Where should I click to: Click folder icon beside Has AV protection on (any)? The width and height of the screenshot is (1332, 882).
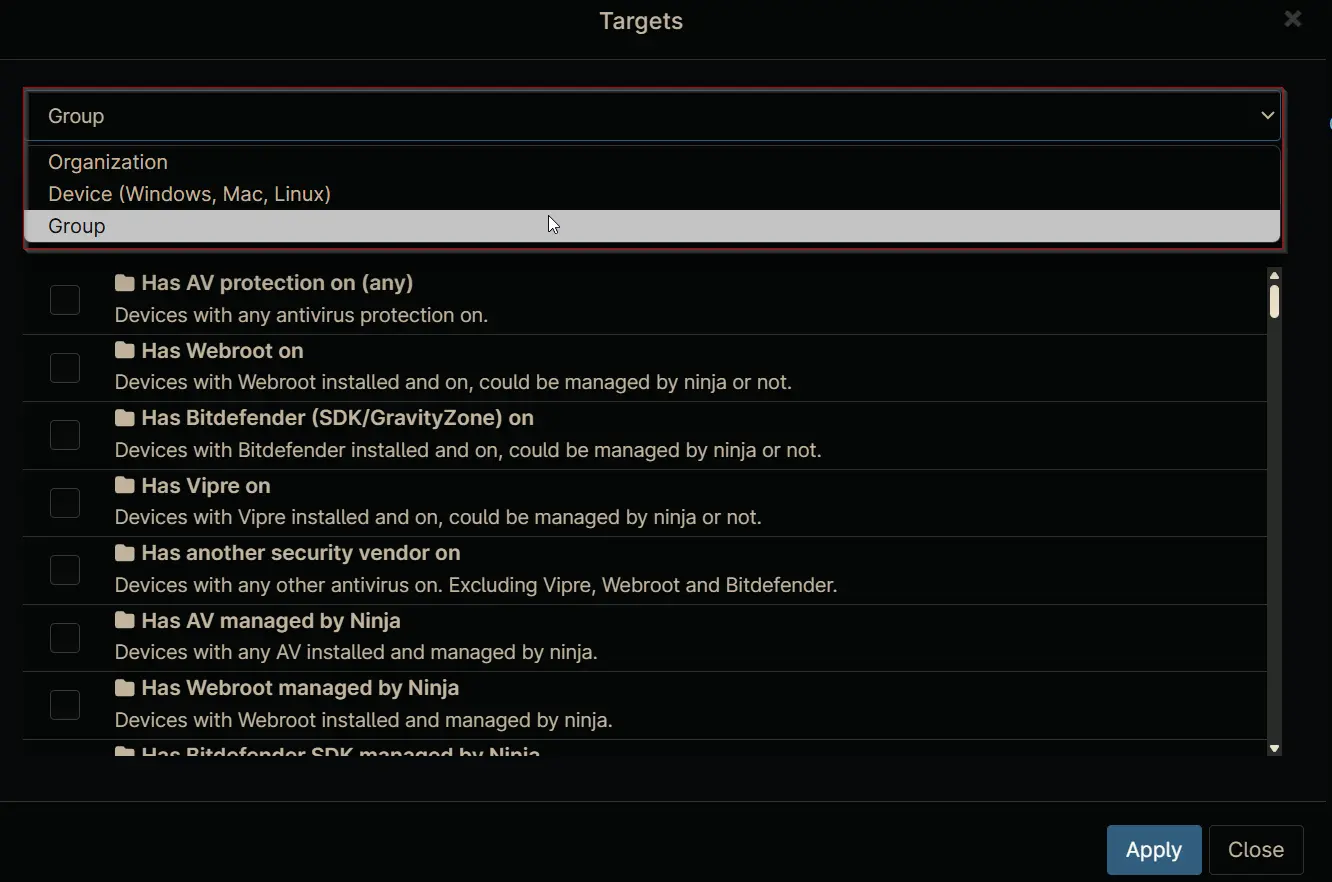(x=125, y=283)
